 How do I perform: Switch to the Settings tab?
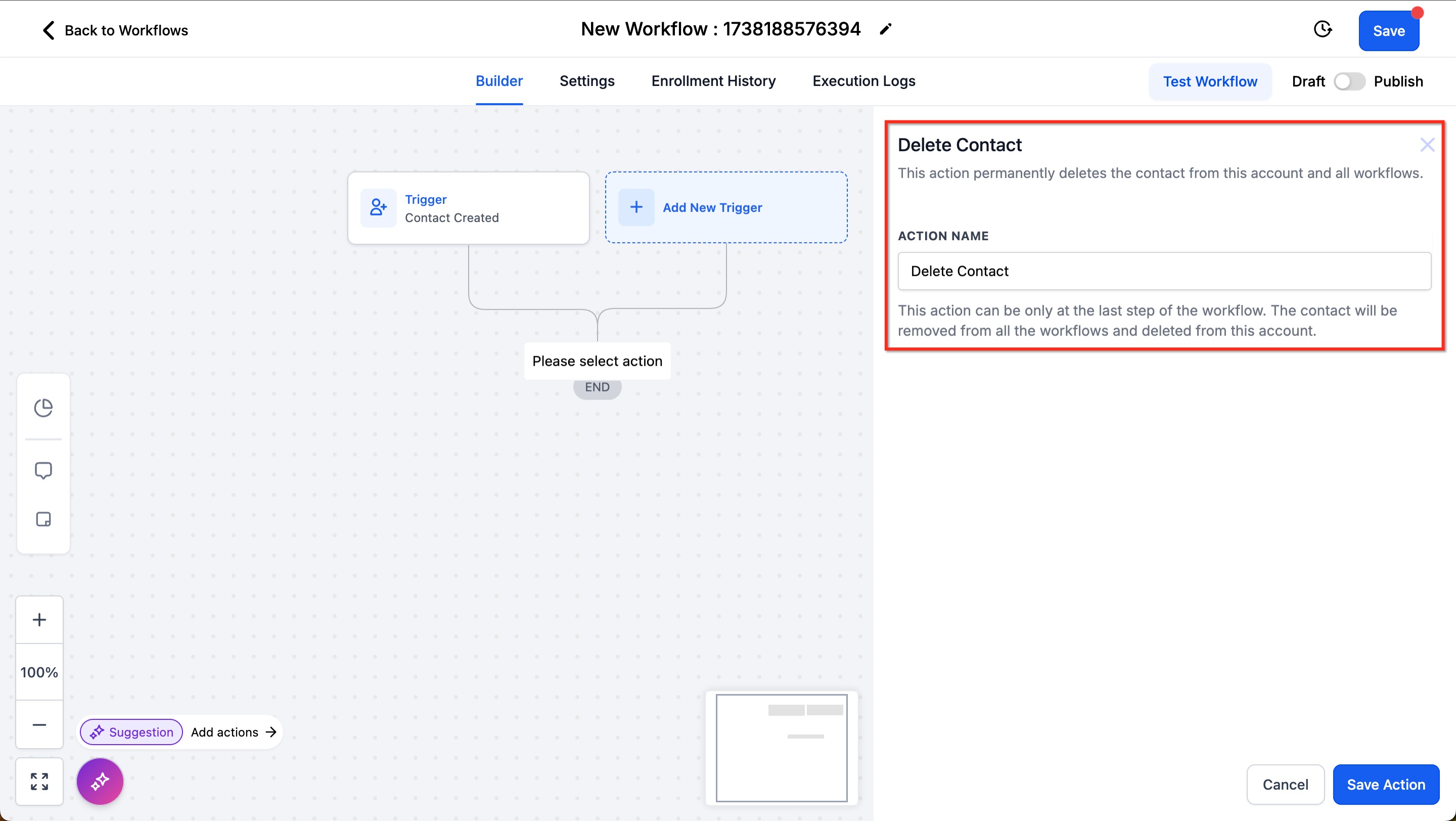click(586, 81)
